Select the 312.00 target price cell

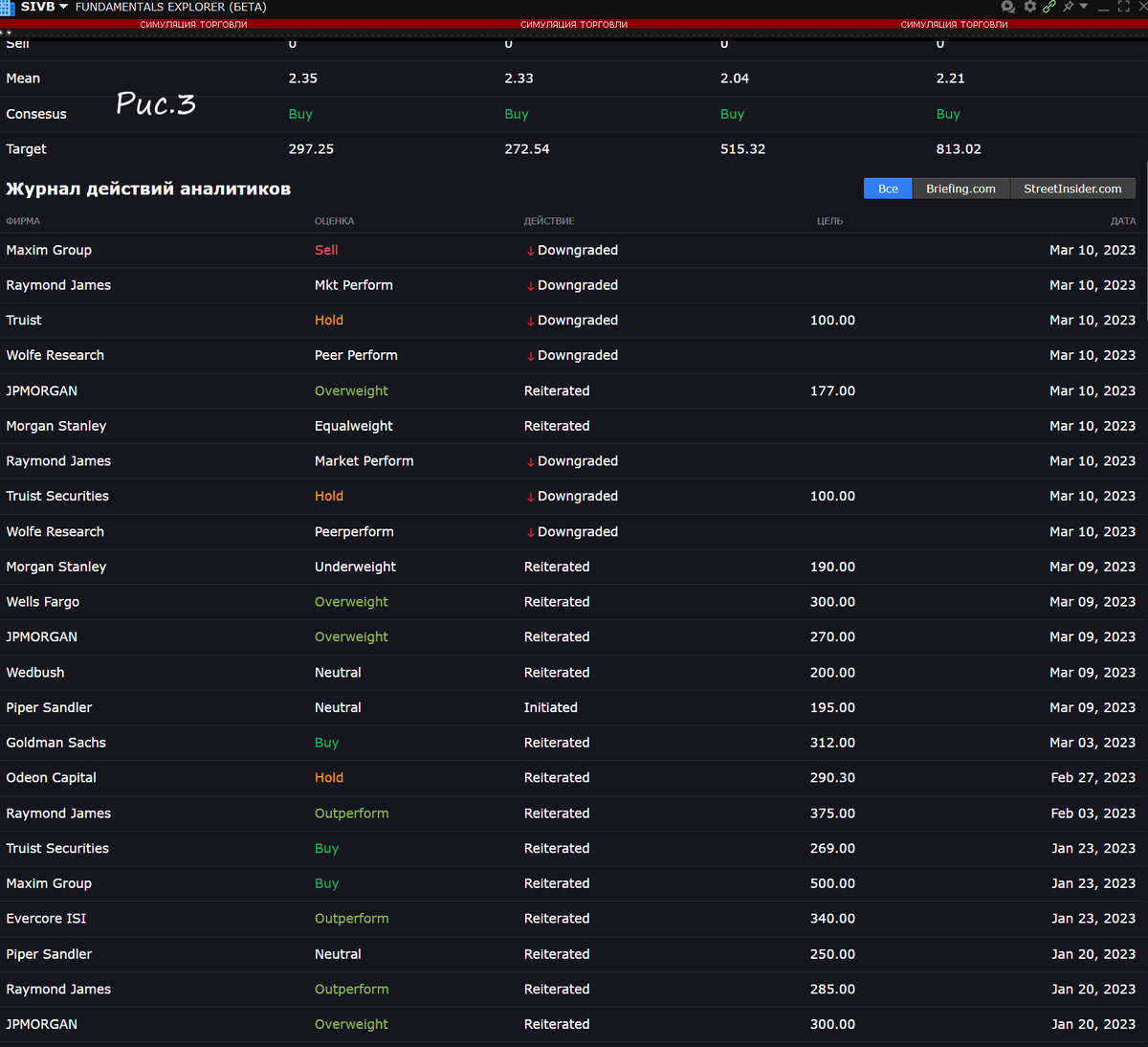click(x=832, y=743)
